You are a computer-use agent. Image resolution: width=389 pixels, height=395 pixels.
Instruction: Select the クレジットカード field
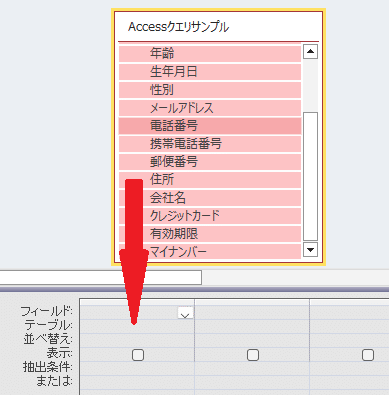(210, 216)
